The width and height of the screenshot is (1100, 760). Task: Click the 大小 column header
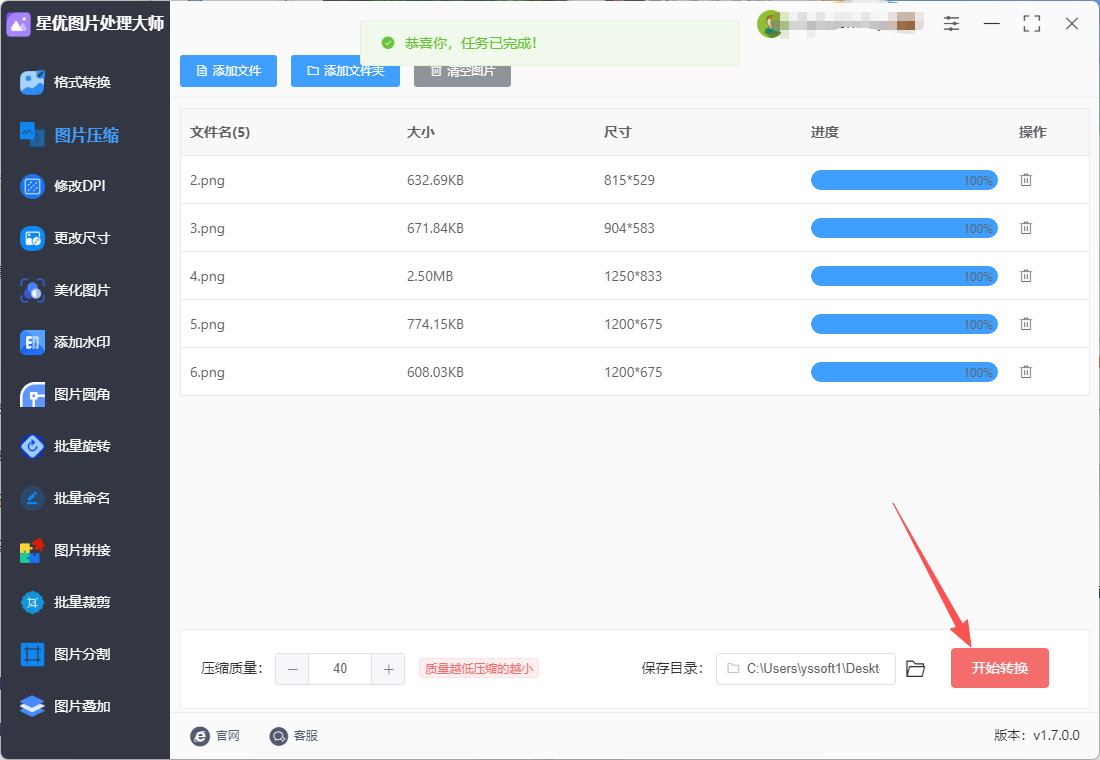click(421, 132)
